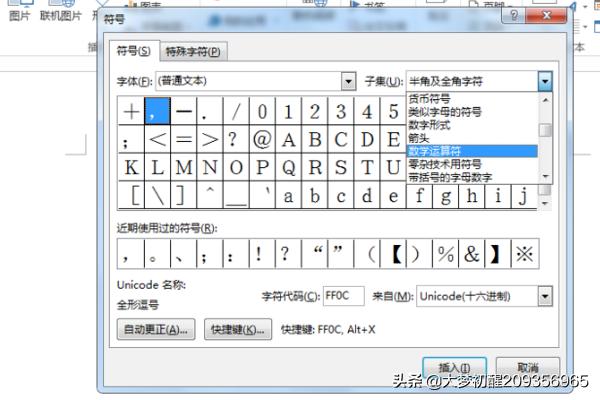Choose the slash character in the symbol grid

(x=236, y=111)
